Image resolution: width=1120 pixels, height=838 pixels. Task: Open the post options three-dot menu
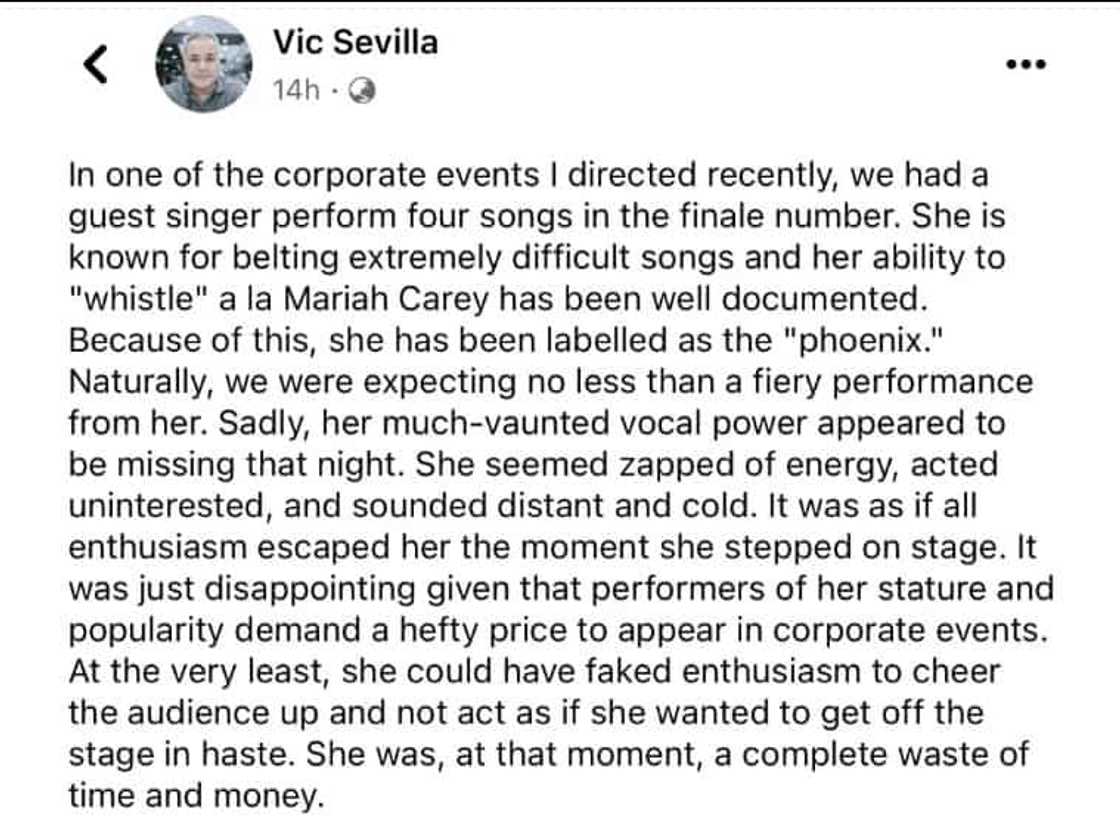(1025, 64)
